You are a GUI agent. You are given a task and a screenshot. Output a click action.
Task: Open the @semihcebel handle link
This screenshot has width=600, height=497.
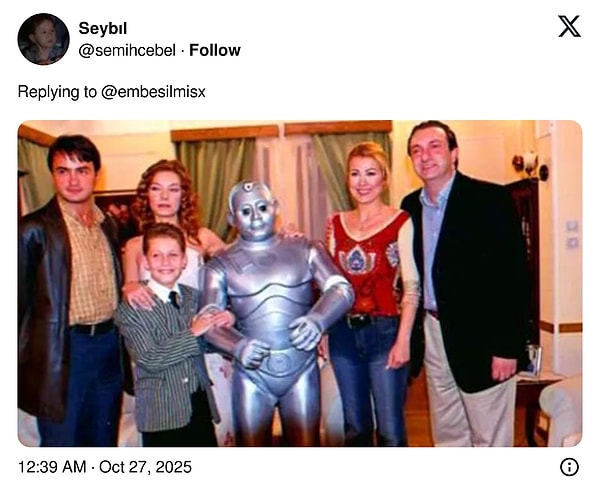tap(127, 51)
